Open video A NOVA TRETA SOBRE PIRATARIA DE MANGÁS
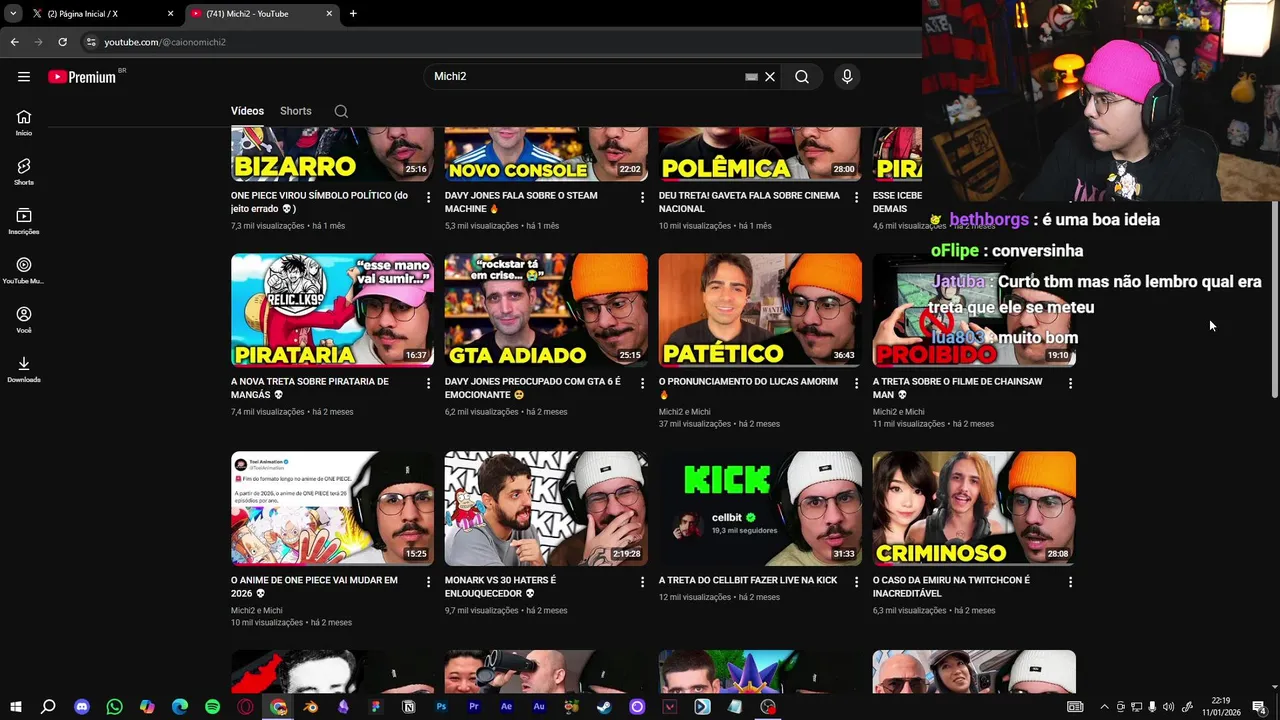Image resolution: width=1280 pixels, height=720 pixels. [x=309, y=388]
